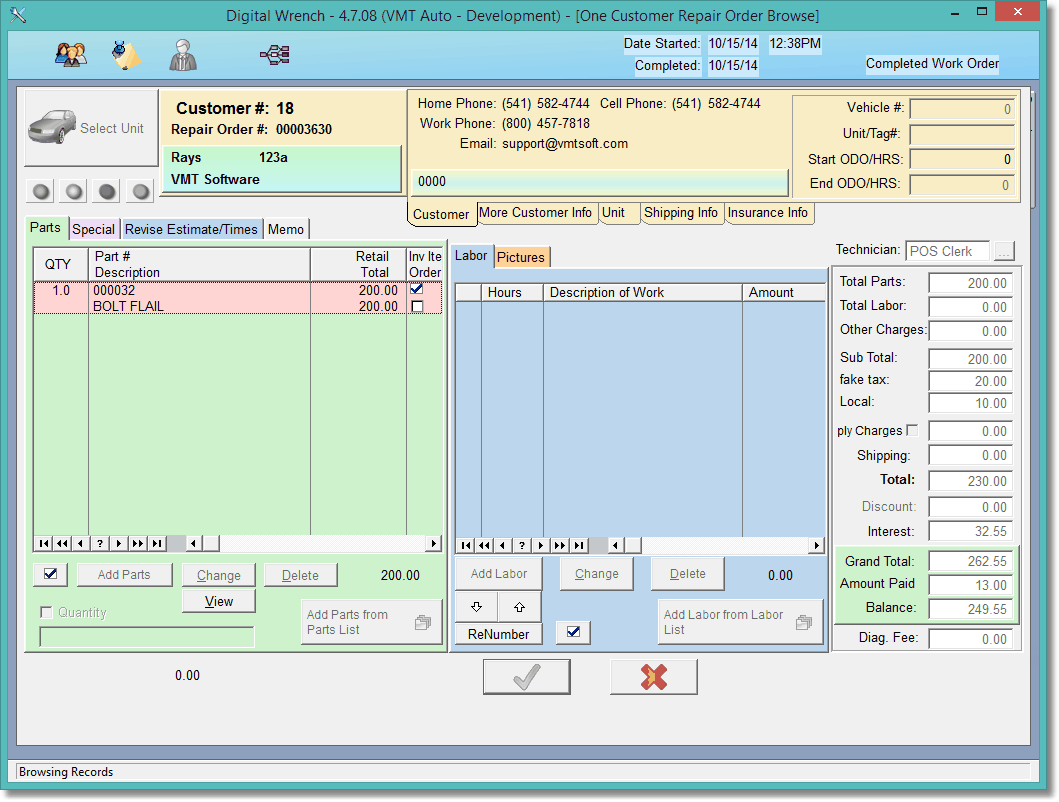Toggle the ply Charges checkbox
The height and width of the screenshot is (802, 1059).
tap(911, 431)
